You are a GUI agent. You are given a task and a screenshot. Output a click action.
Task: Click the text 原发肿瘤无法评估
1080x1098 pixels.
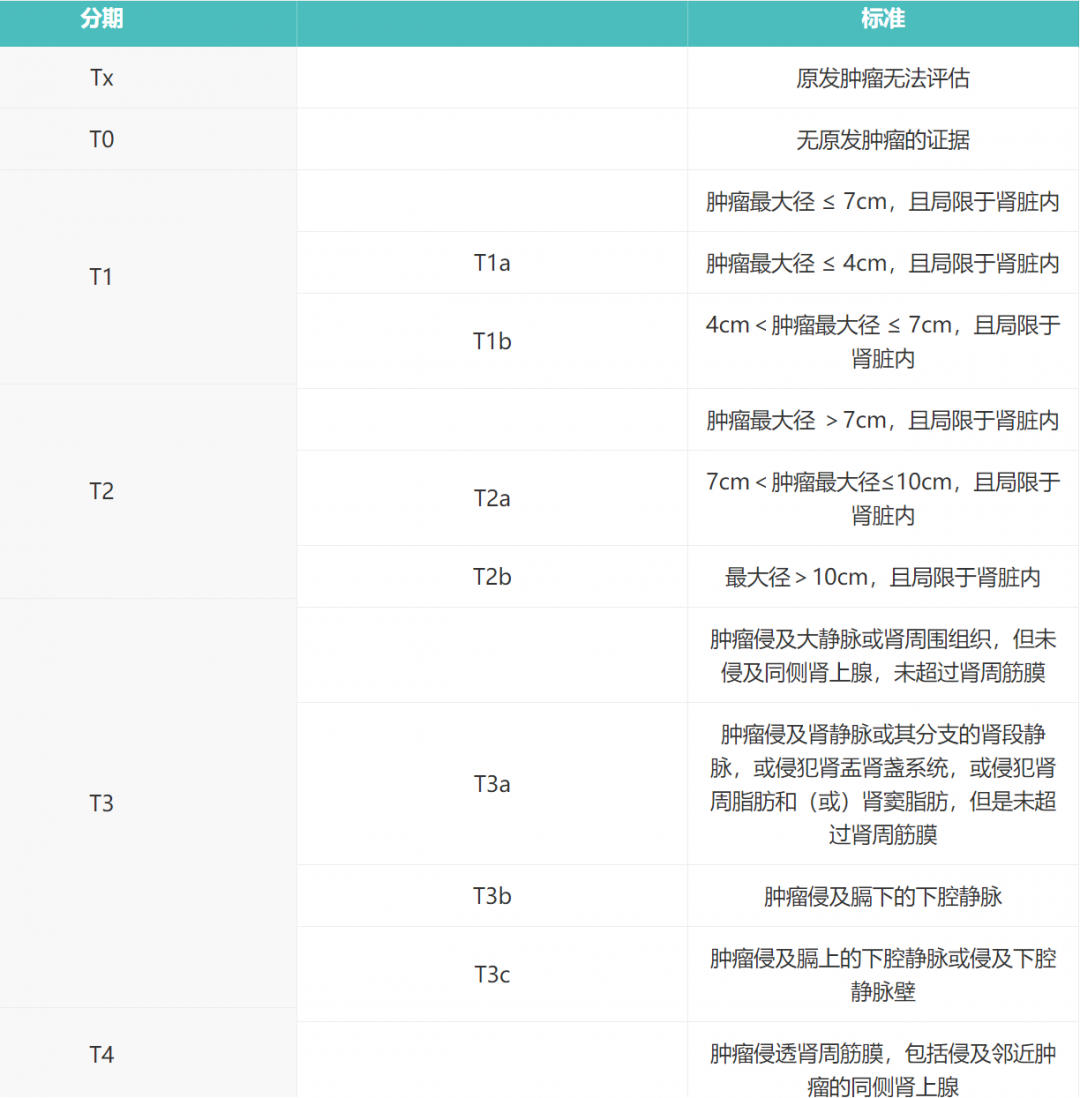882,78
